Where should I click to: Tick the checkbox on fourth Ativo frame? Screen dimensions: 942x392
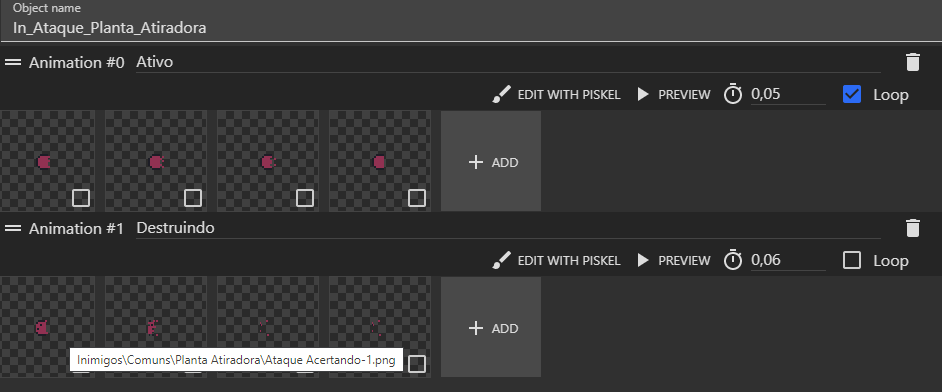(x=417, y=198)
